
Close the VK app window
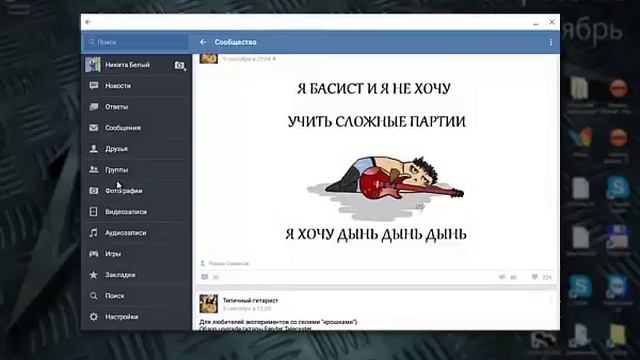(552, 22)
